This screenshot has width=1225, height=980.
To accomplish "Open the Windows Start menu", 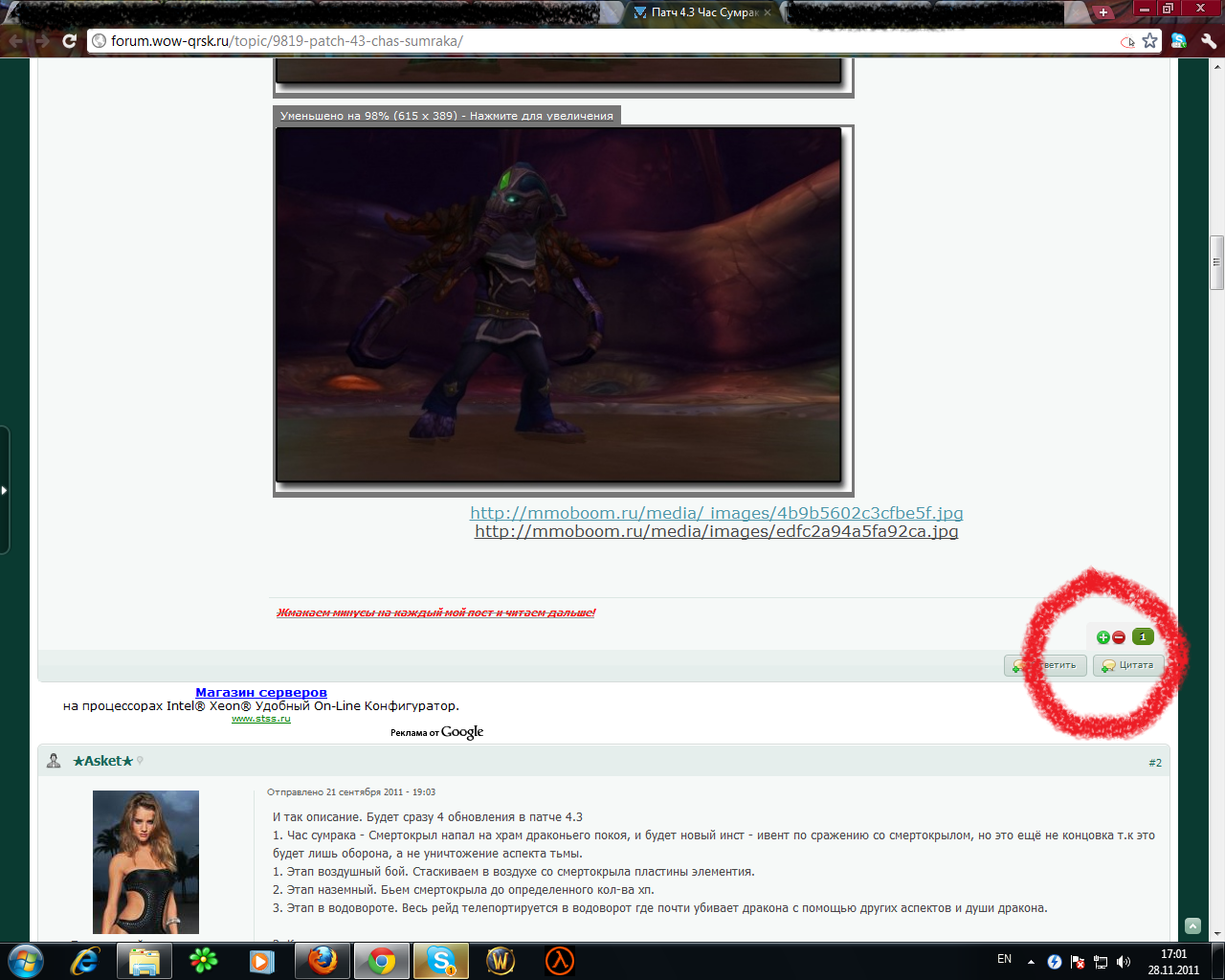I will (24, 961).
